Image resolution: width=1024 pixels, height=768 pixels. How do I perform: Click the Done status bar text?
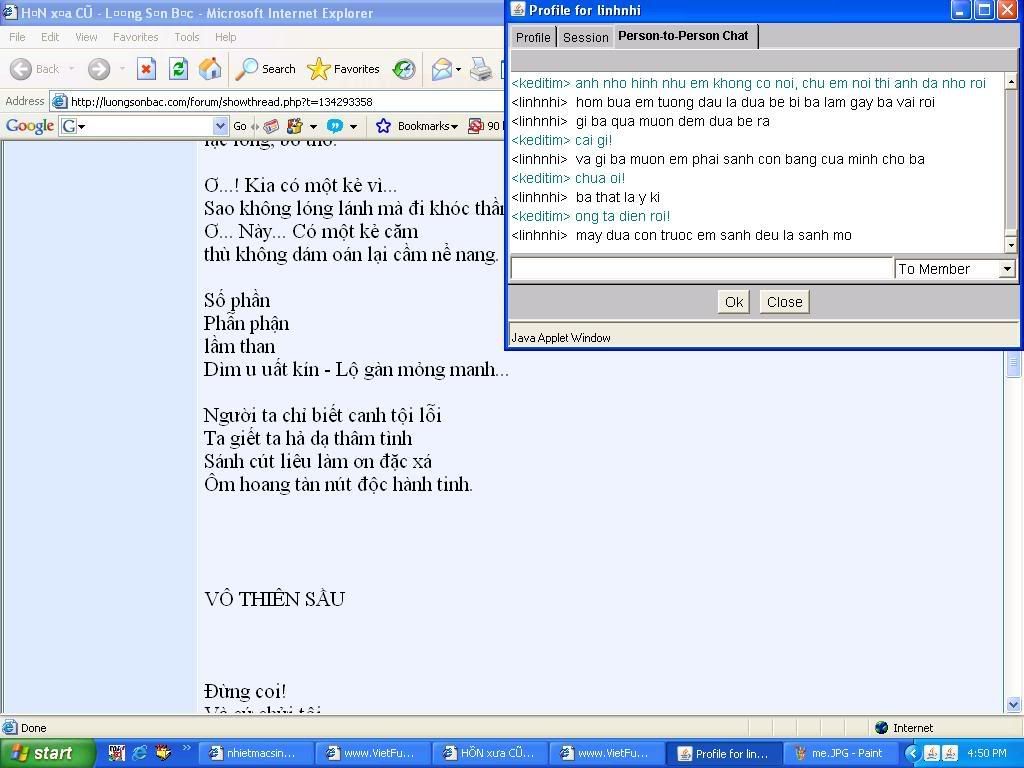[x=33, y=728]
